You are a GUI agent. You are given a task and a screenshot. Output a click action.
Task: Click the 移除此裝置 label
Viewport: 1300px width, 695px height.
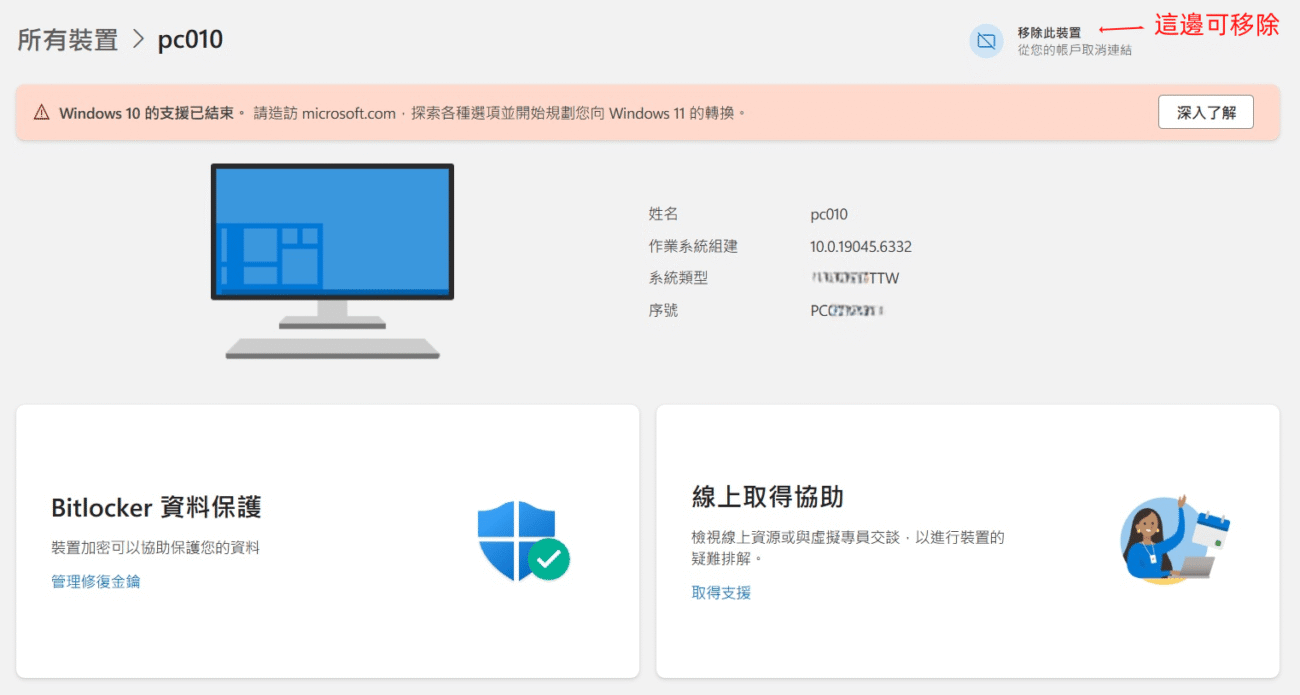(x=1049, y=33)
